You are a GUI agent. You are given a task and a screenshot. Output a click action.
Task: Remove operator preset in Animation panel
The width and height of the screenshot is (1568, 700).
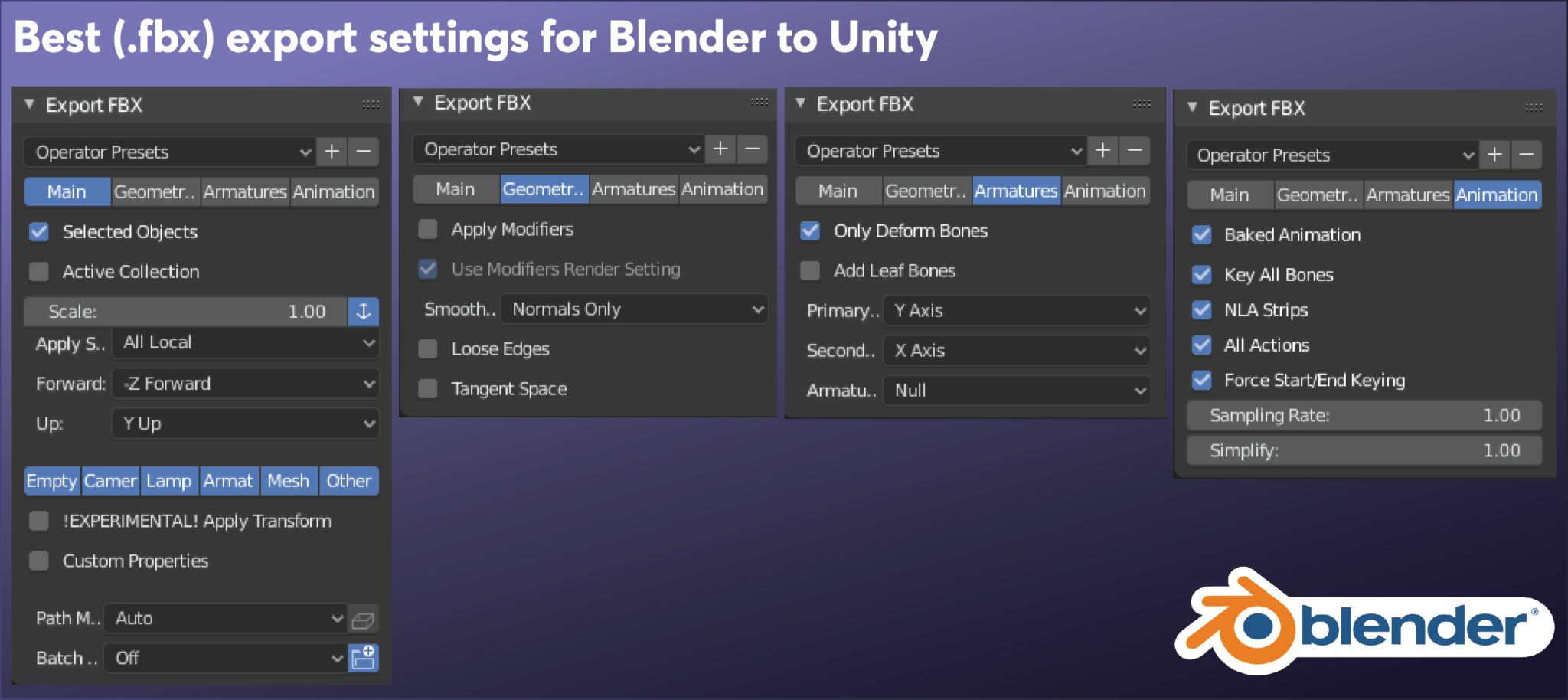click(1527, 155)
